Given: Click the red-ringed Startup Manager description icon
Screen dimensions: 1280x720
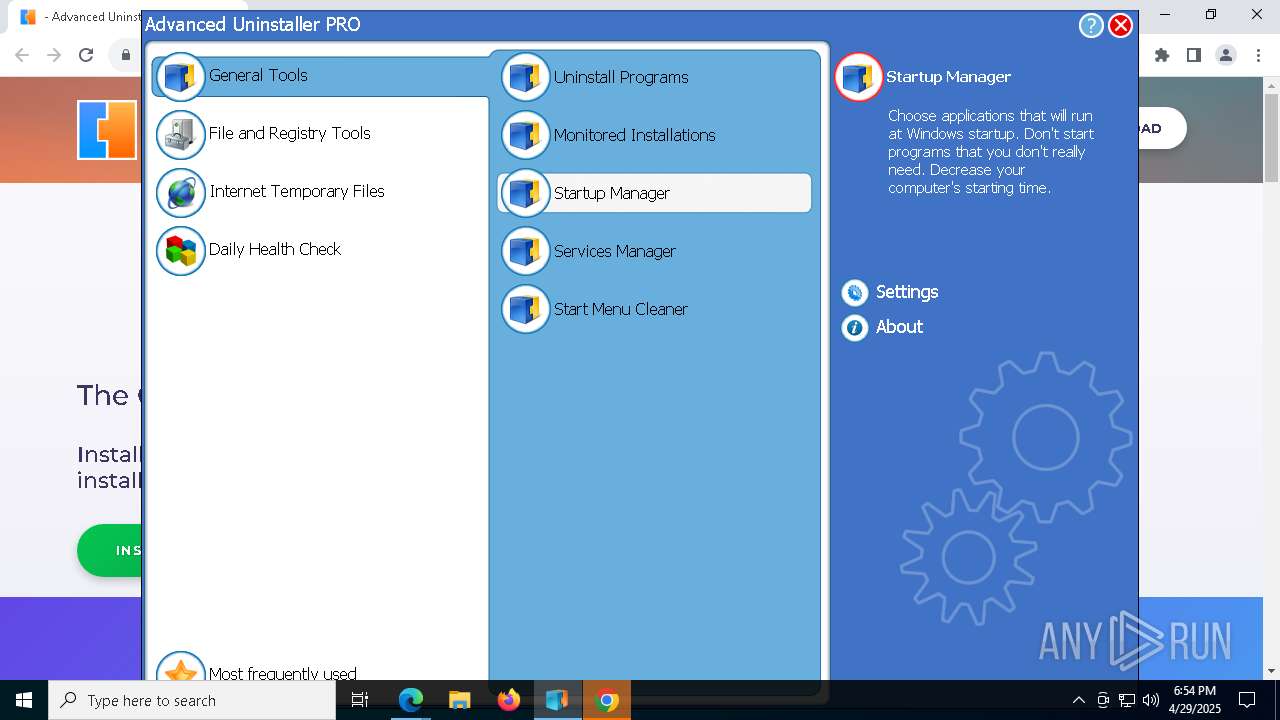Looking at the screenshot, I should pos(858,77).
